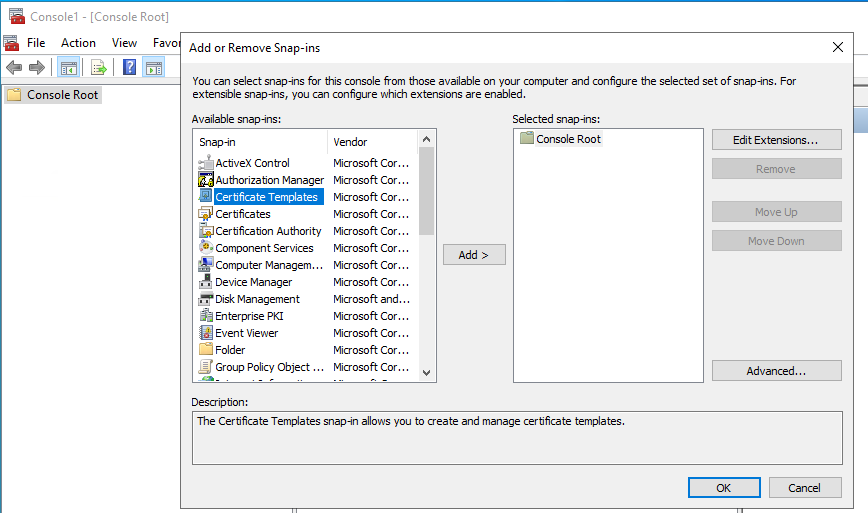Image resolution: width=868 pixels, height=513 pixels.
Task: Pick Disk Management from snap-in list
Action: (257, 299)
